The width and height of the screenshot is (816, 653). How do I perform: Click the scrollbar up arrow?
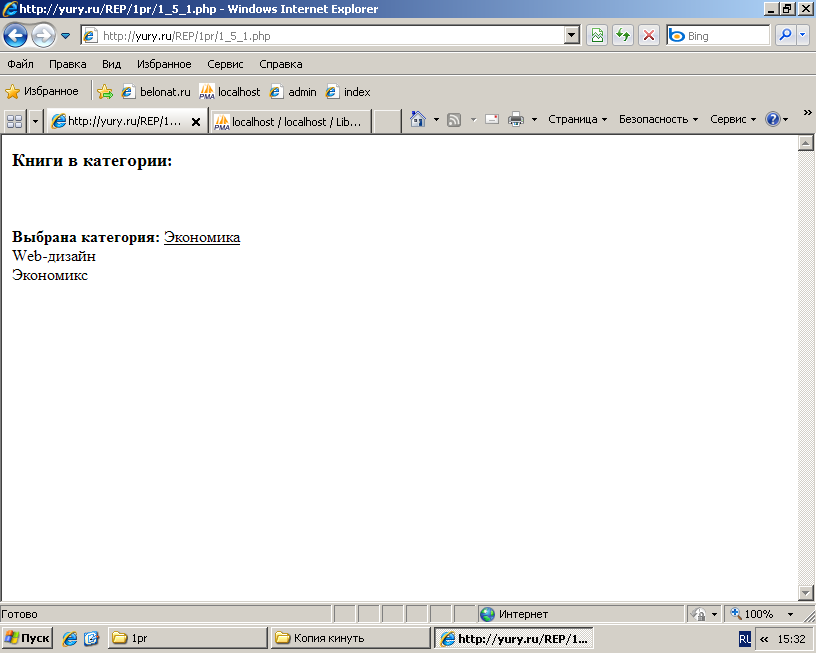pyautogui.click(x=806, y=143)
